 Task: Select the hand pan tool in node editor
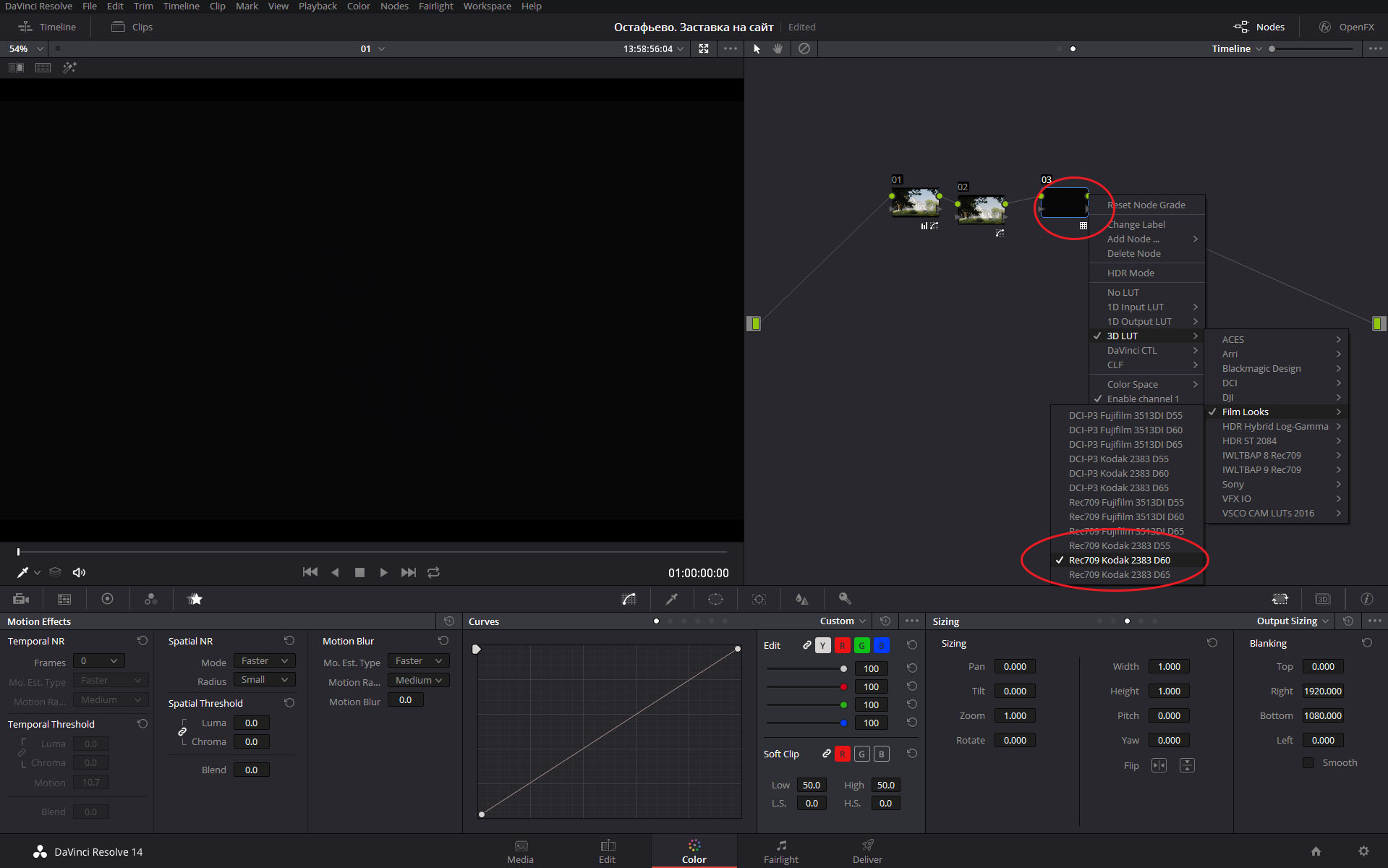point(778,48)
